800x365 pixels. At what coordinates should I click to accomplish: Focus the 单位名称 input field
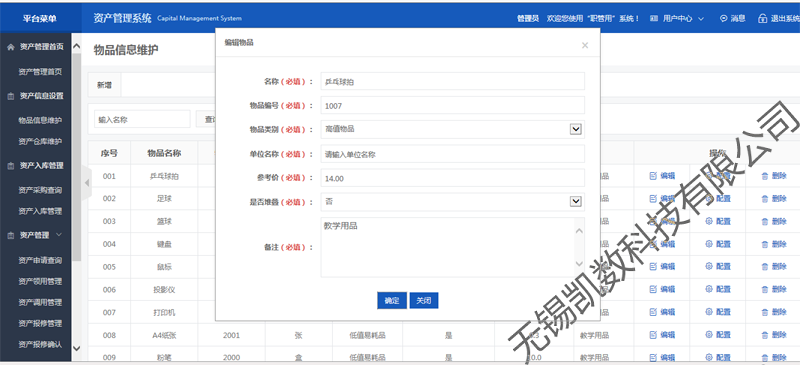(453, 154)
